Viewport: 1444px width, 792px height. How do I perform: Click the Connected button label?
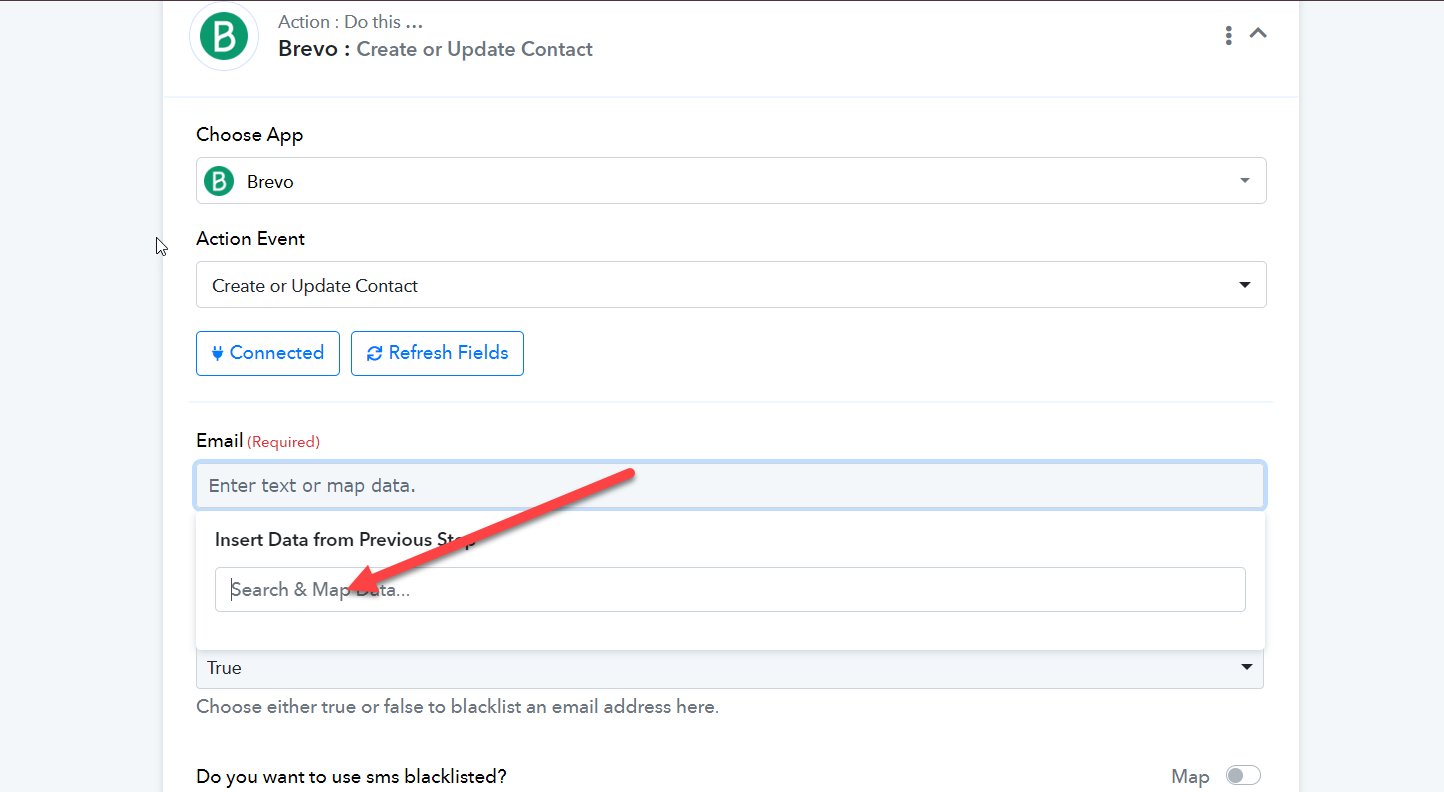point(277,353)
